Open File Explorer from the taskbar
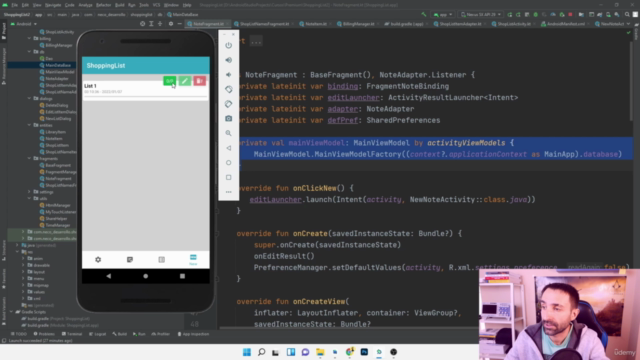Viewport: 640px width, 360px height. [x=320, y=352]
